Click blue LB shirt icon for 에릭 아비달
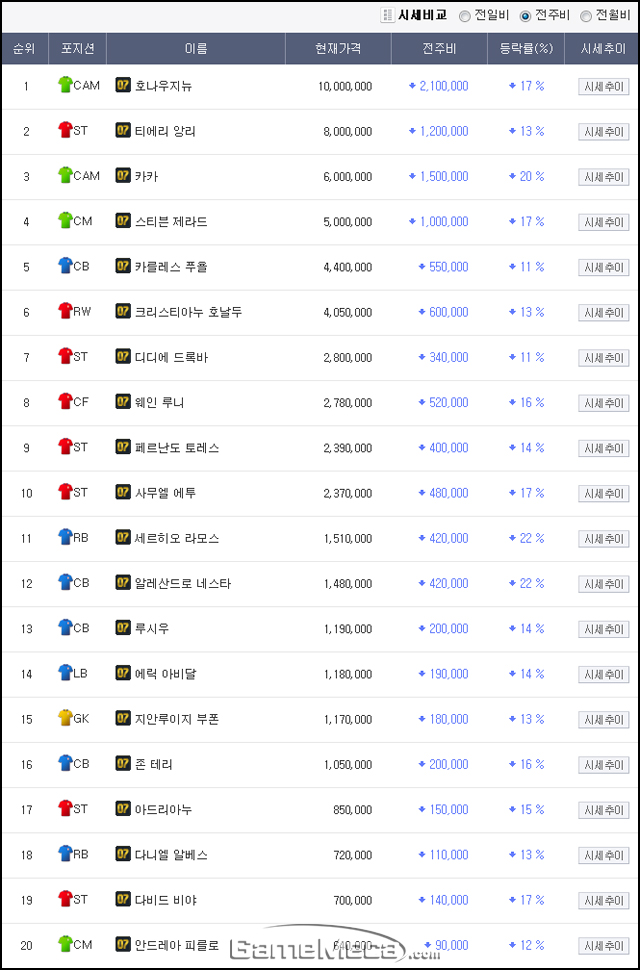Image resolution: width=640 pixels, height=970 pixels. point(65,673)
